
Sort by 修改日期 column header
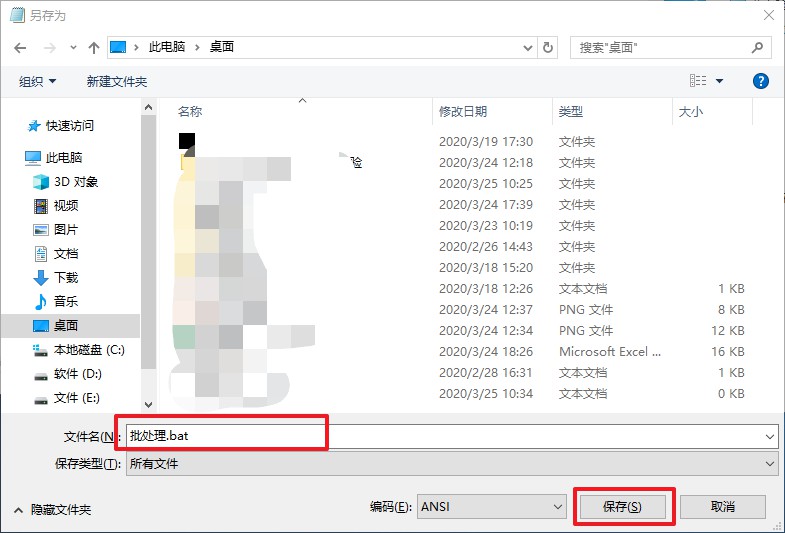[463, 112]
